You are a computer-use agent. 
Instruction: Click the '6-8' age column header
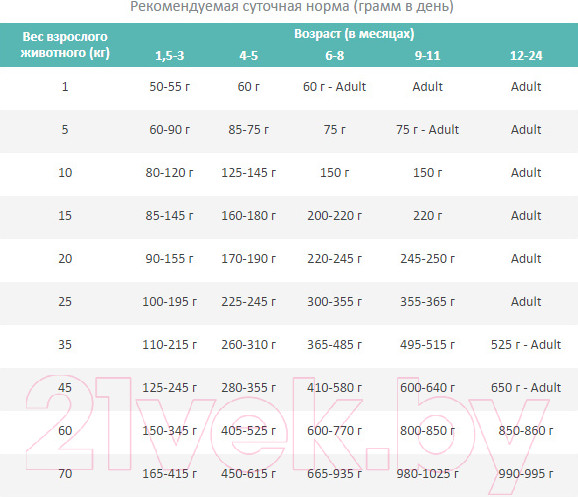pos(334,56)
